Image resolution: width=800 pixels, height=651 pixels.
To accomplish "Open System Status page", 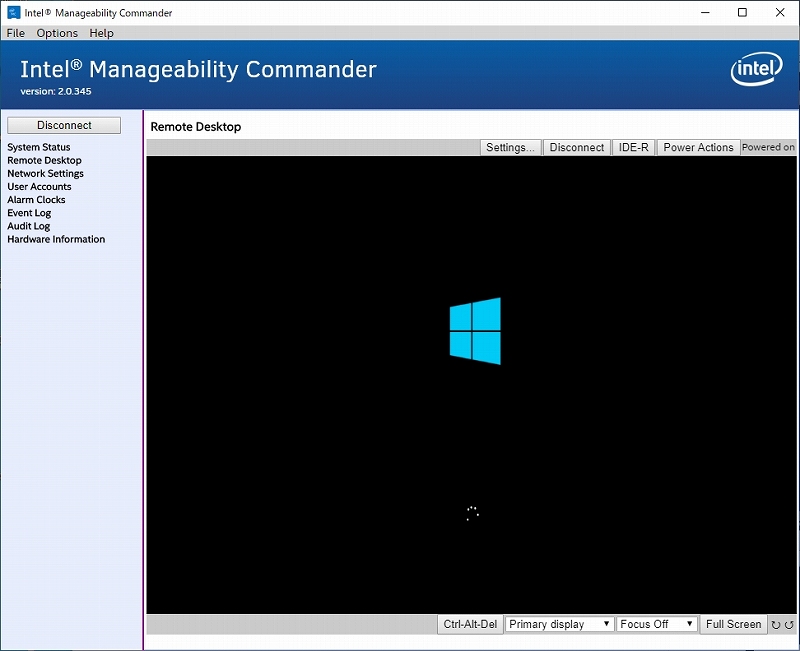I will tap(39, 147).
